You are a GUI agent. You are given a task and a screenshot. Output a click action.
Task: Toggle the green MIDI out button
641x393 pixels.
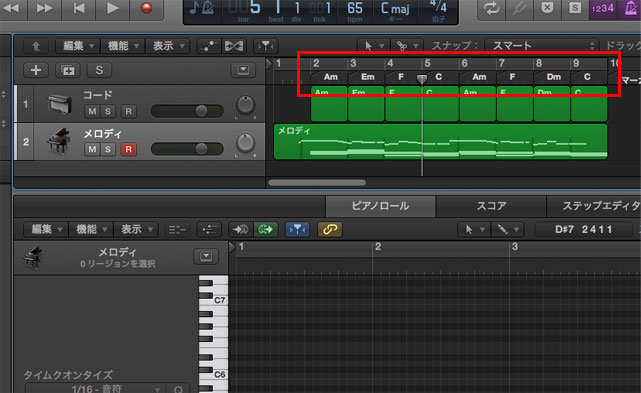tap(266, 230)
